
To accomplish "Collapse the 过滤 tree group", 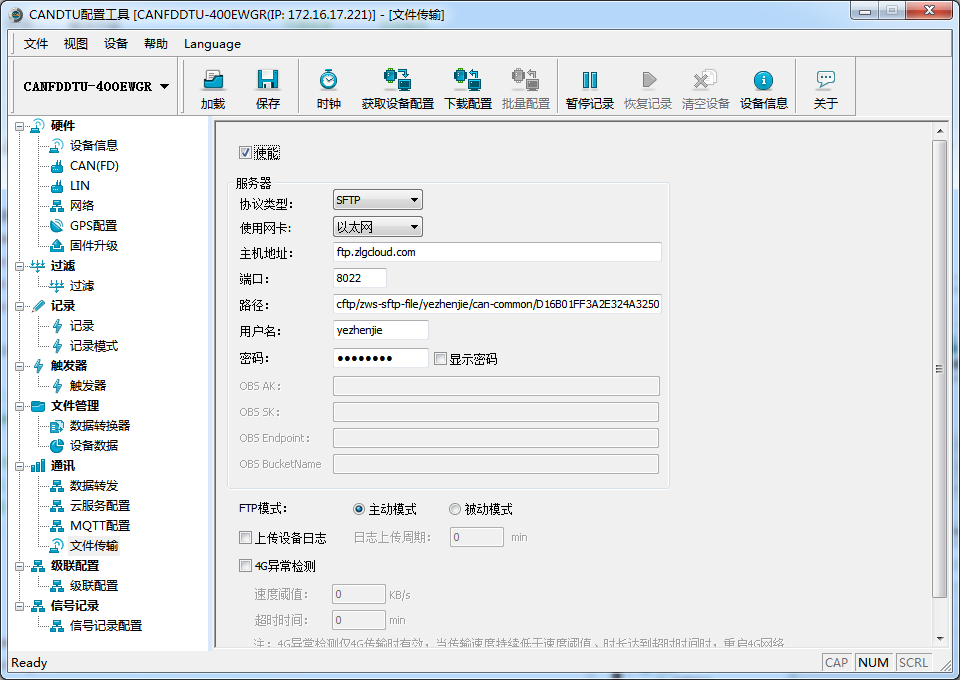I will pyautogui.click(x=20, y=266).
